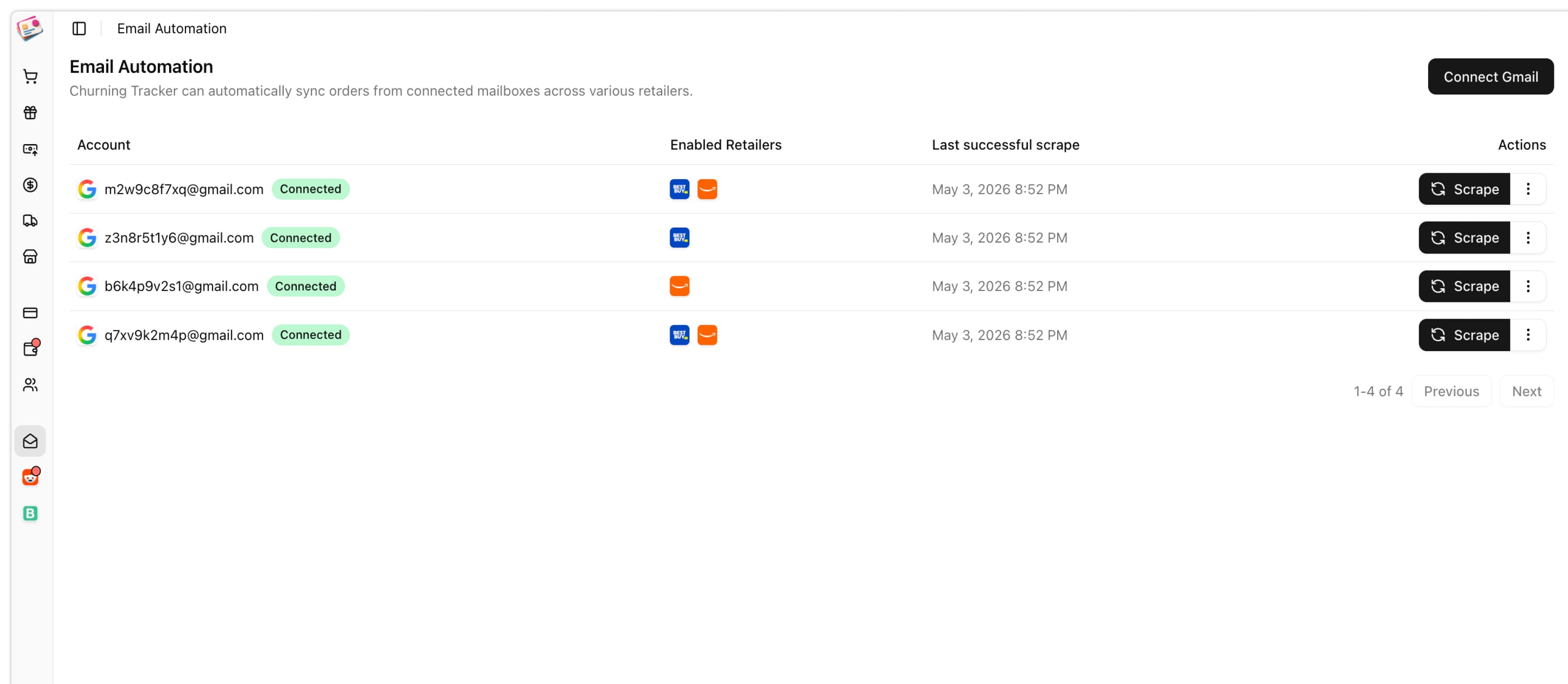Click scrape date in z3n8r5t1y6 row
Viewport: 1568px width, 684px height.
pyautogui.click(x=1000, y=238)
